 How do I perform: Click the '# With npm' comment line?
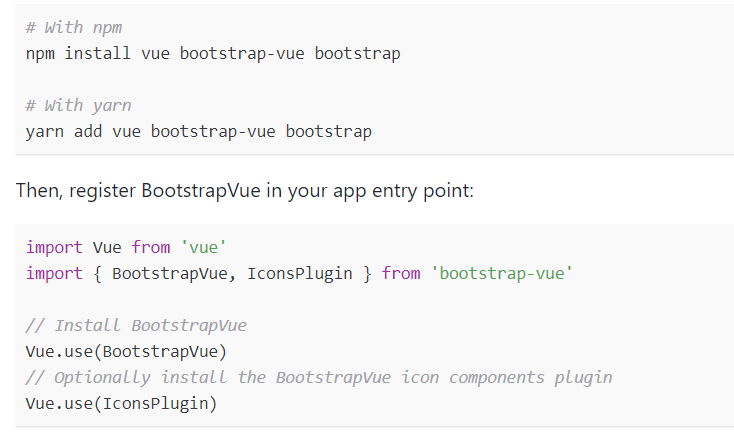[x=74, y=28]
